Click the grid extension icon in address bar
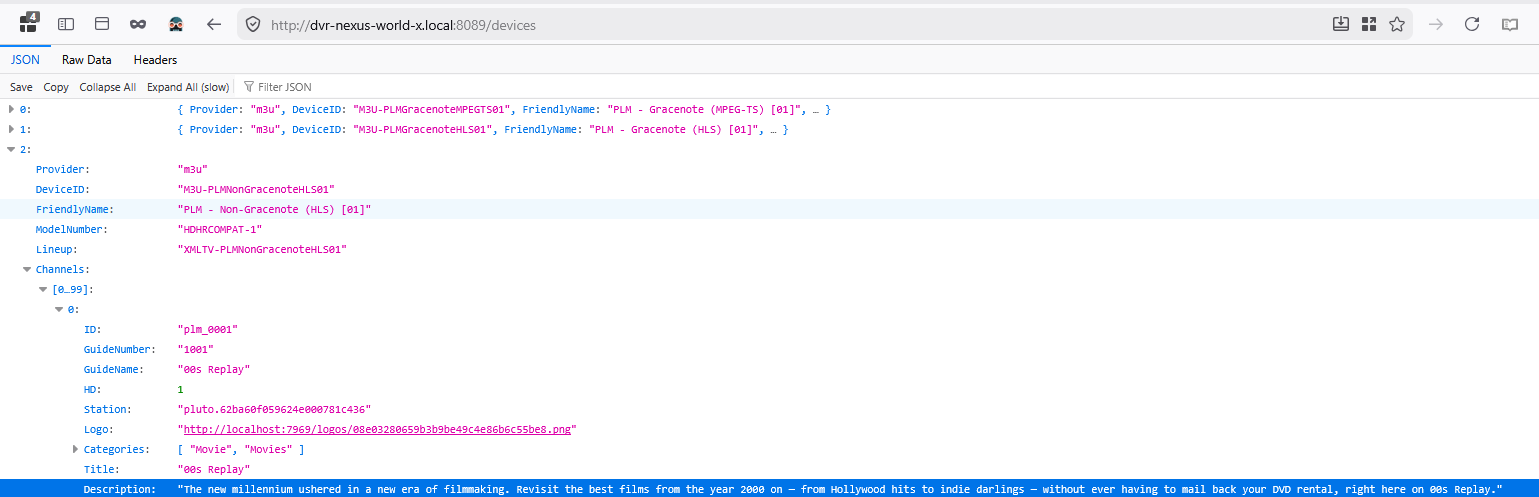Screen dimensions: 1539x497 tap(1369, 24)
